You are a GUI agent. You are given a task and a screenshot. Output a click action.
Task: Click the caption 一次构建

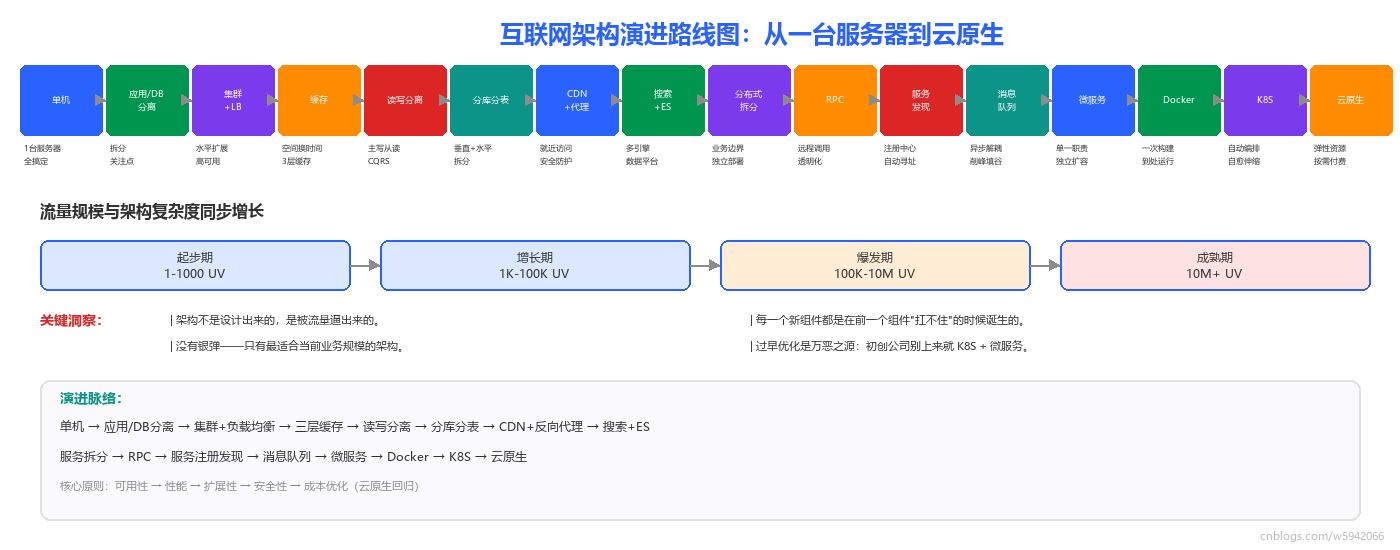click(1158, 148)
